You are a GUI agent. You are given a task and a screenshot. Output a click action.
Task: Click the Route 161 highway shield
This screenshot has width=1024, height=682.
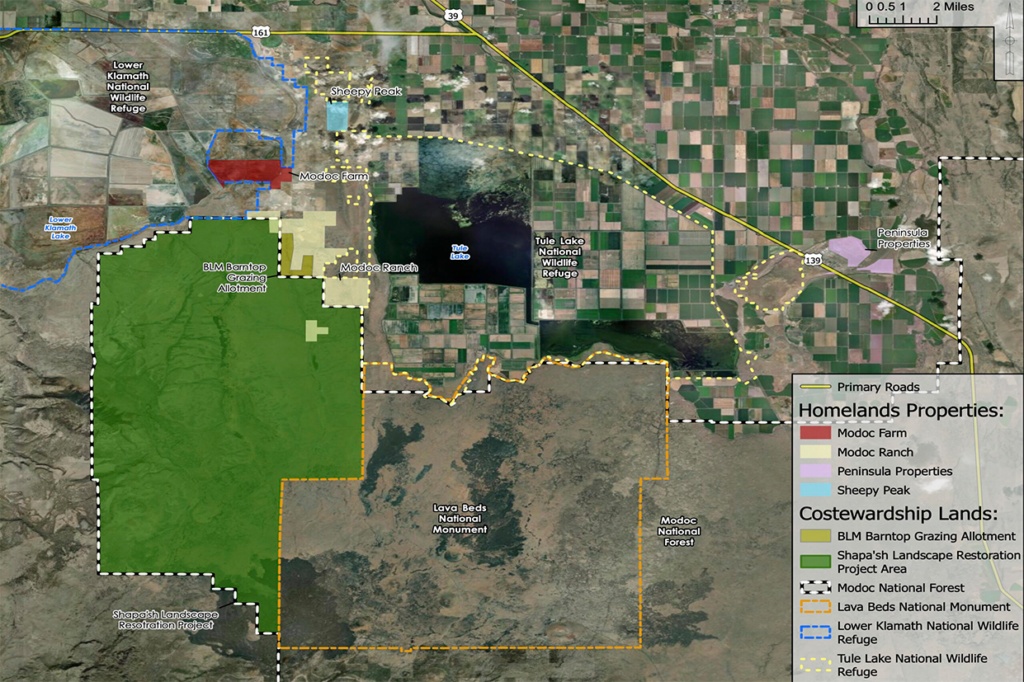261,32
